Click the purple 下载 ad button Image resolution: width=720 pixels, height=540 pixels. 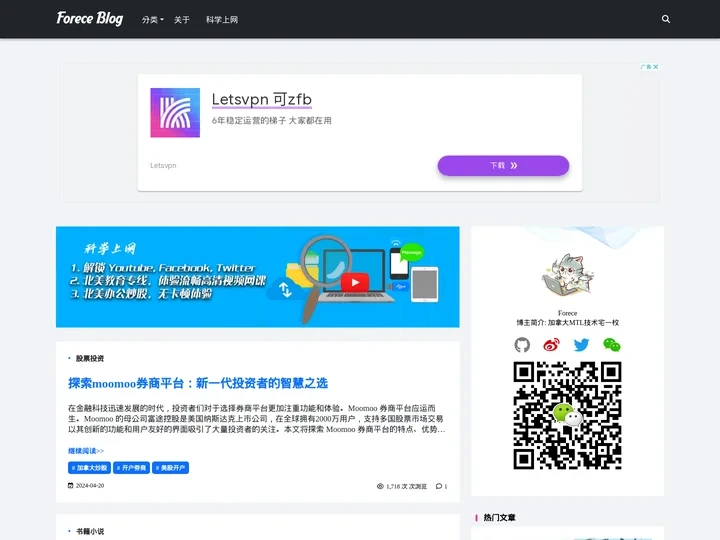point(503,165)
